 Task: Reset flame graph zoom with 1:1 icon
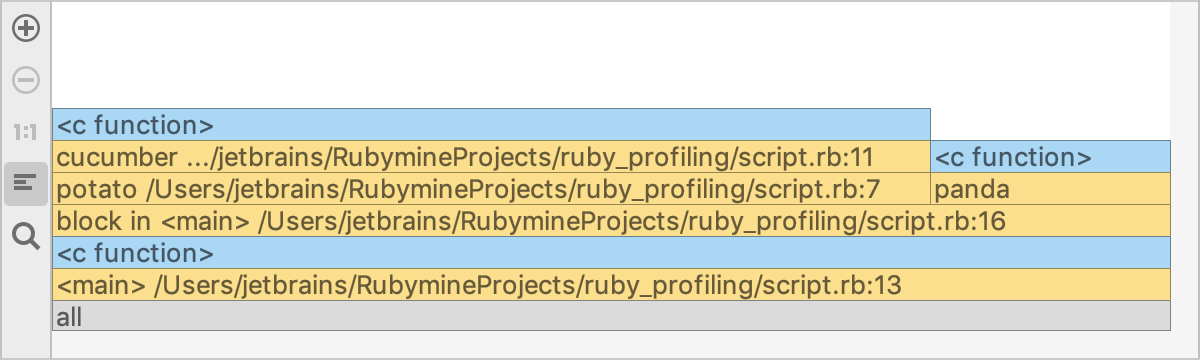(x=26, y=131)
